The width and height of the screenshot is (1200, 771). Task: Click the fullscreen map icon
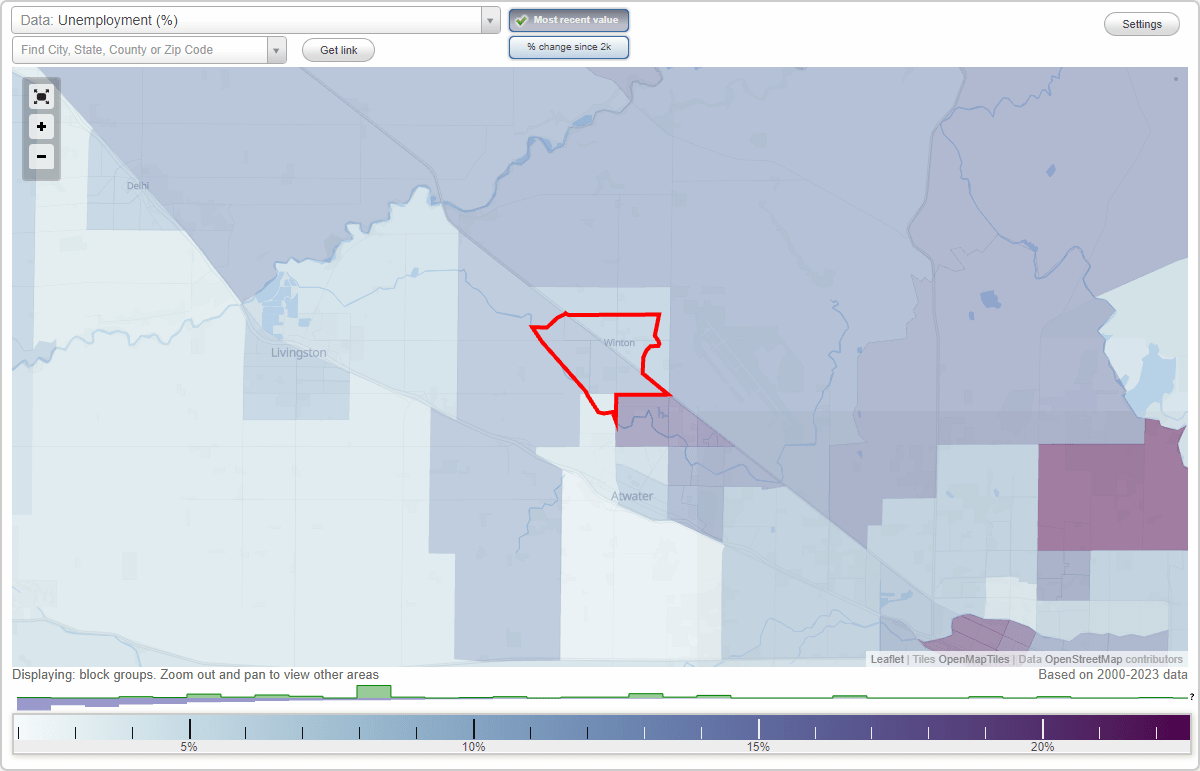pos(41,96)
